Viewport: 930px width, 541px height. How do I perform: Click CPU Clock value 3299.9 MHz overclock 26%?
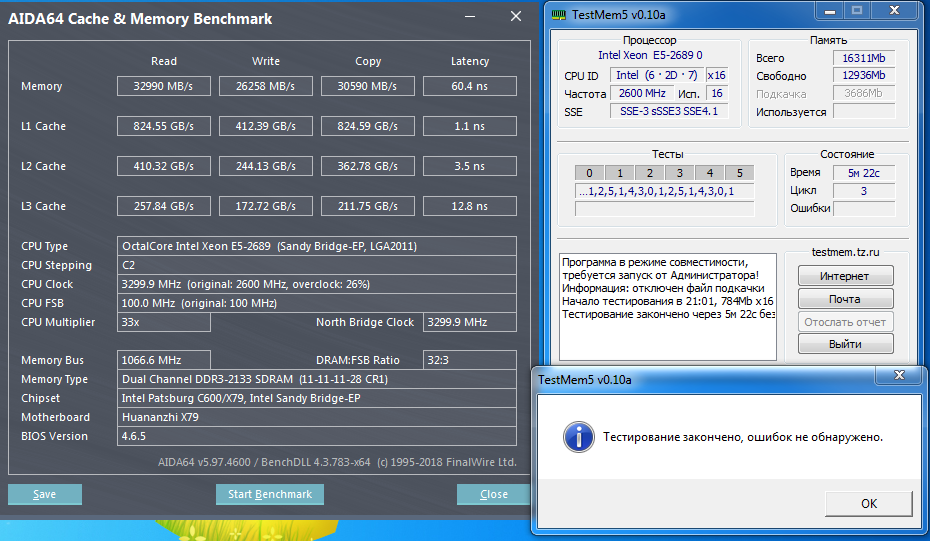click(317, 284)
